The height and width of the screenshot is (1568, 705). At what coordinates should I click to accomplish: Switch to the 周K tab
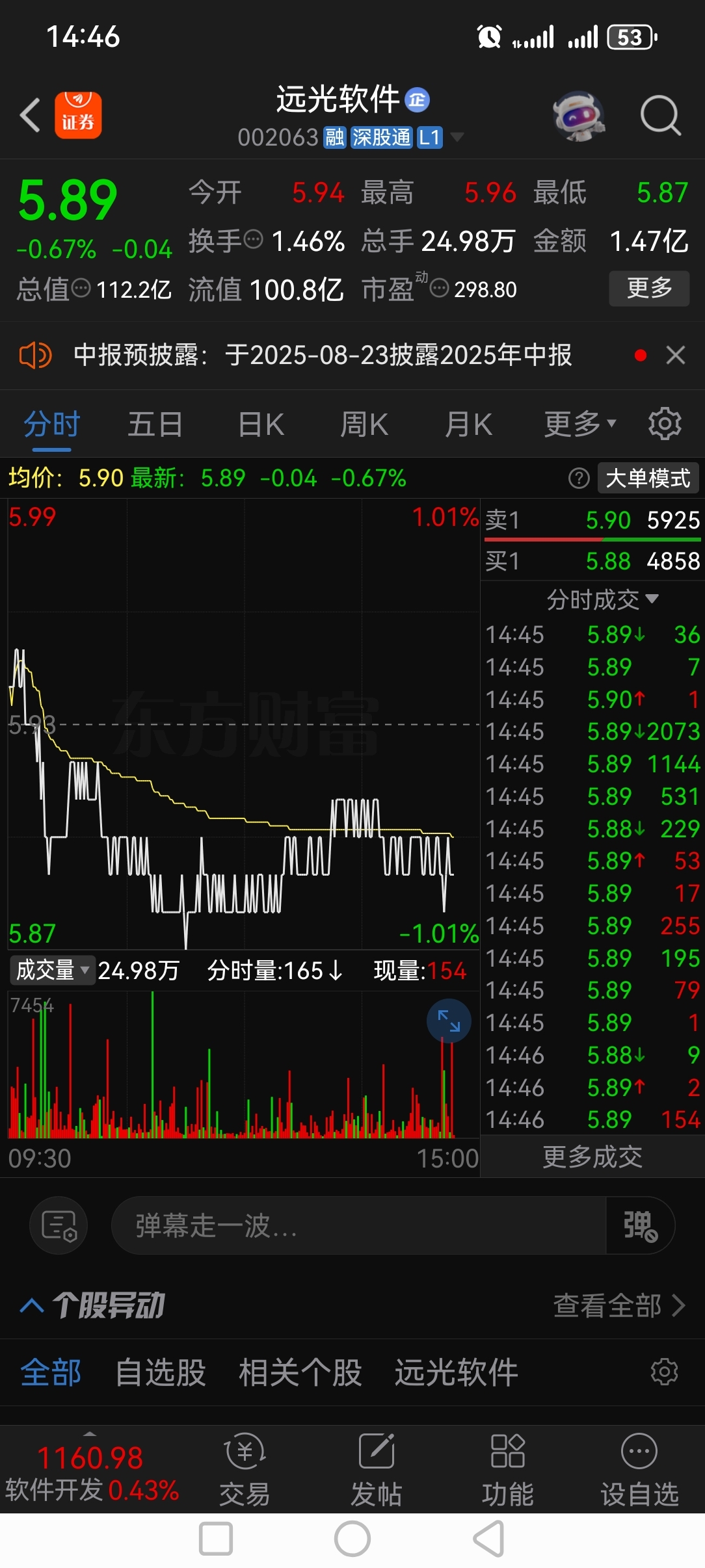click(364, 425)
